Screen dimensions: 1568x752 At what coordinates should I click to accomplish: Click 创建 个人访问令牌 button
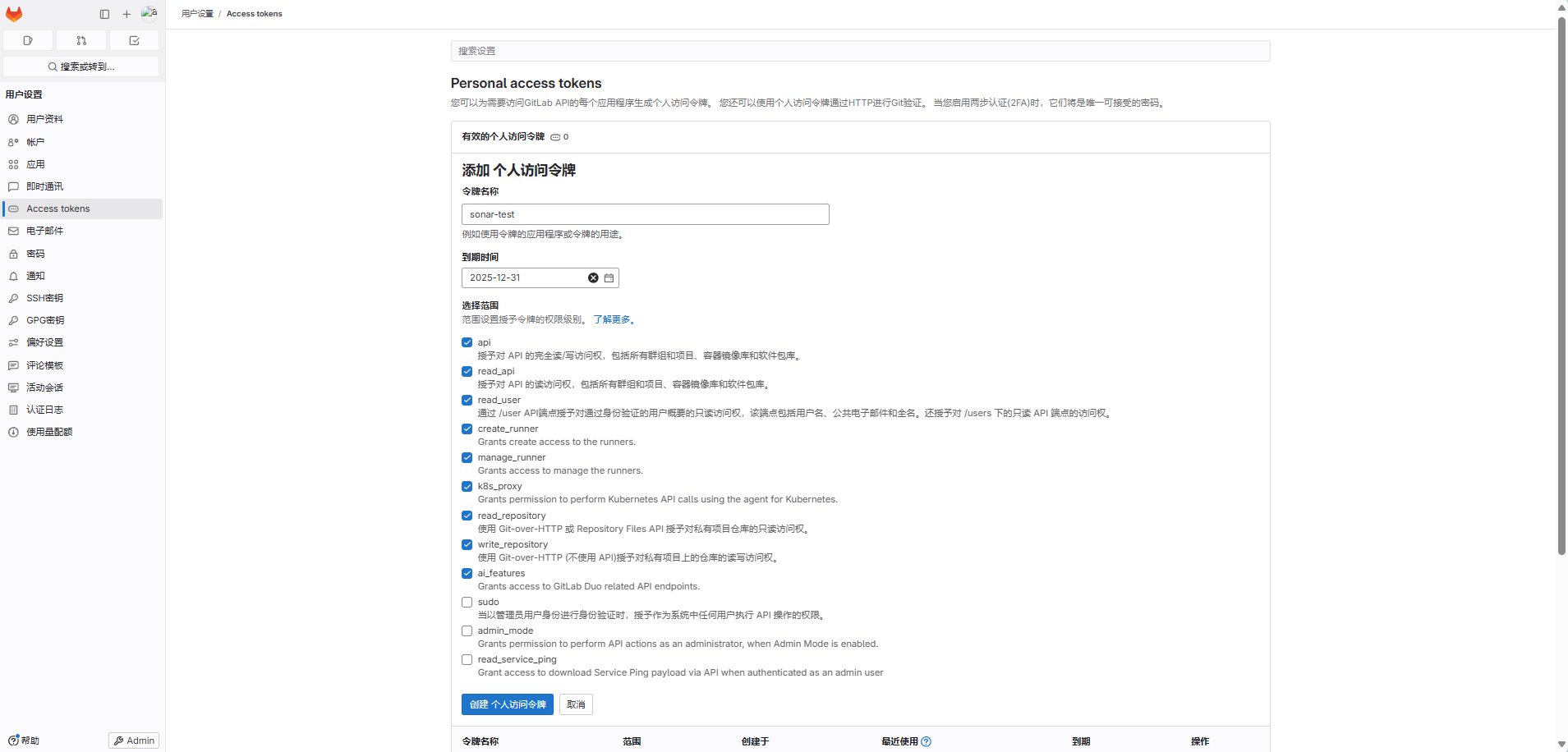coord(508,704)
